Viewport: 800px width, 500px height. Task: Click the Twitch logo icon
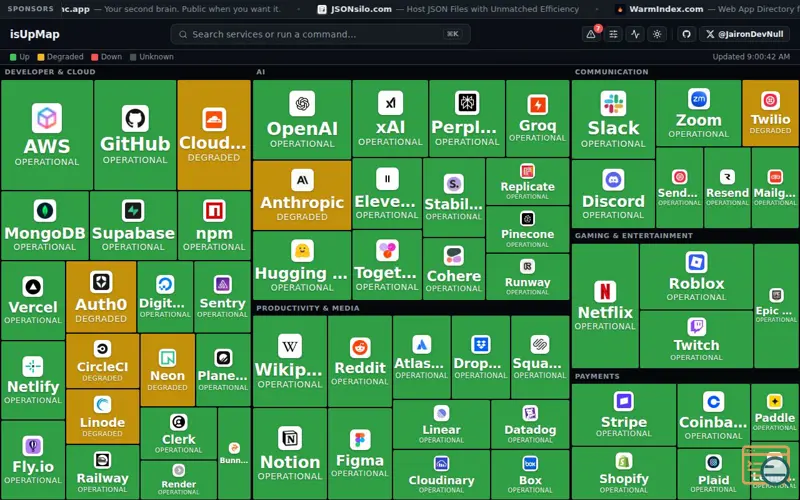point(696,326)
